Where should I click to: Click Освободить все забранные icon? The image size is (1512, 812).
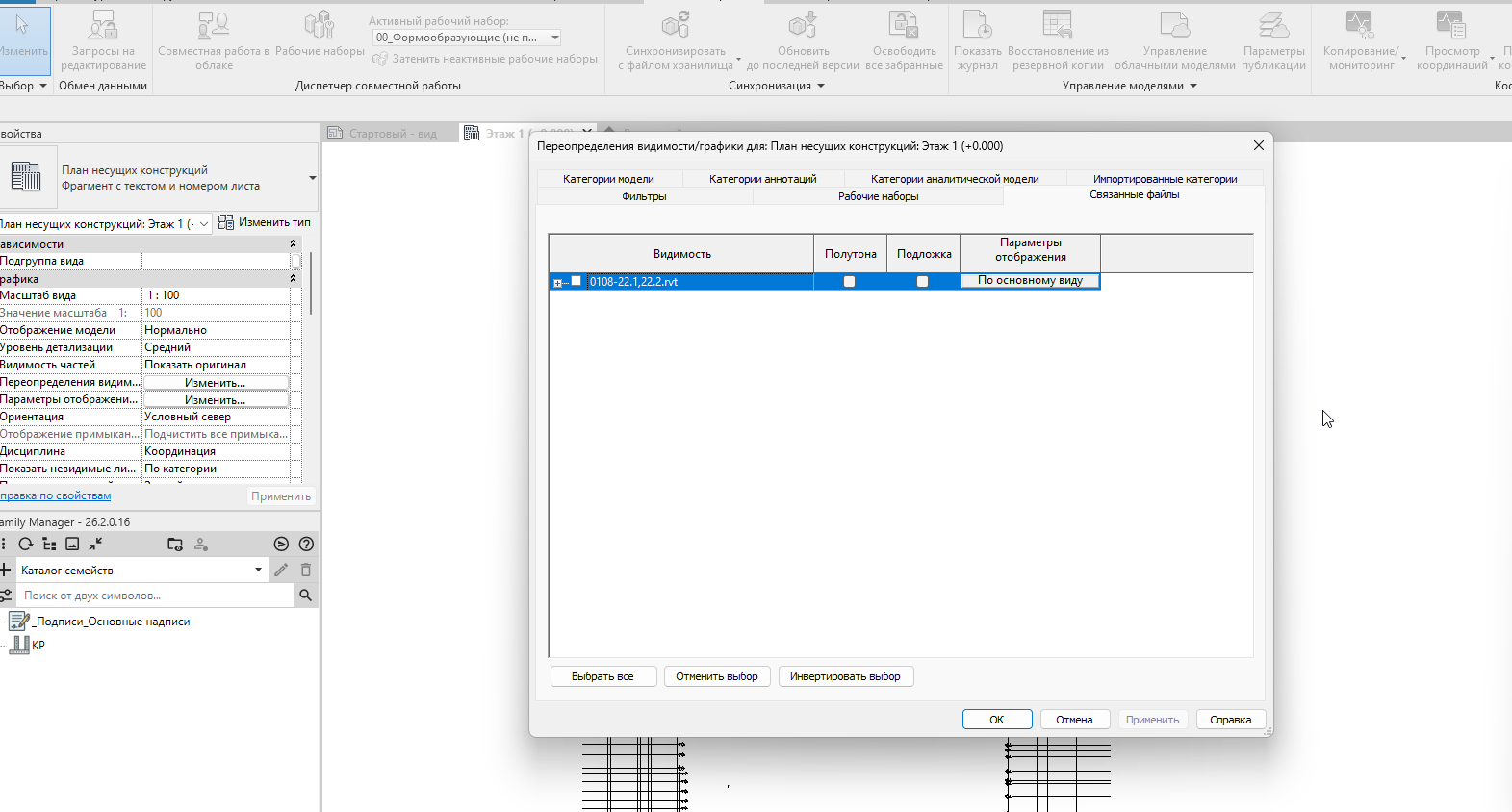[904, 25]
